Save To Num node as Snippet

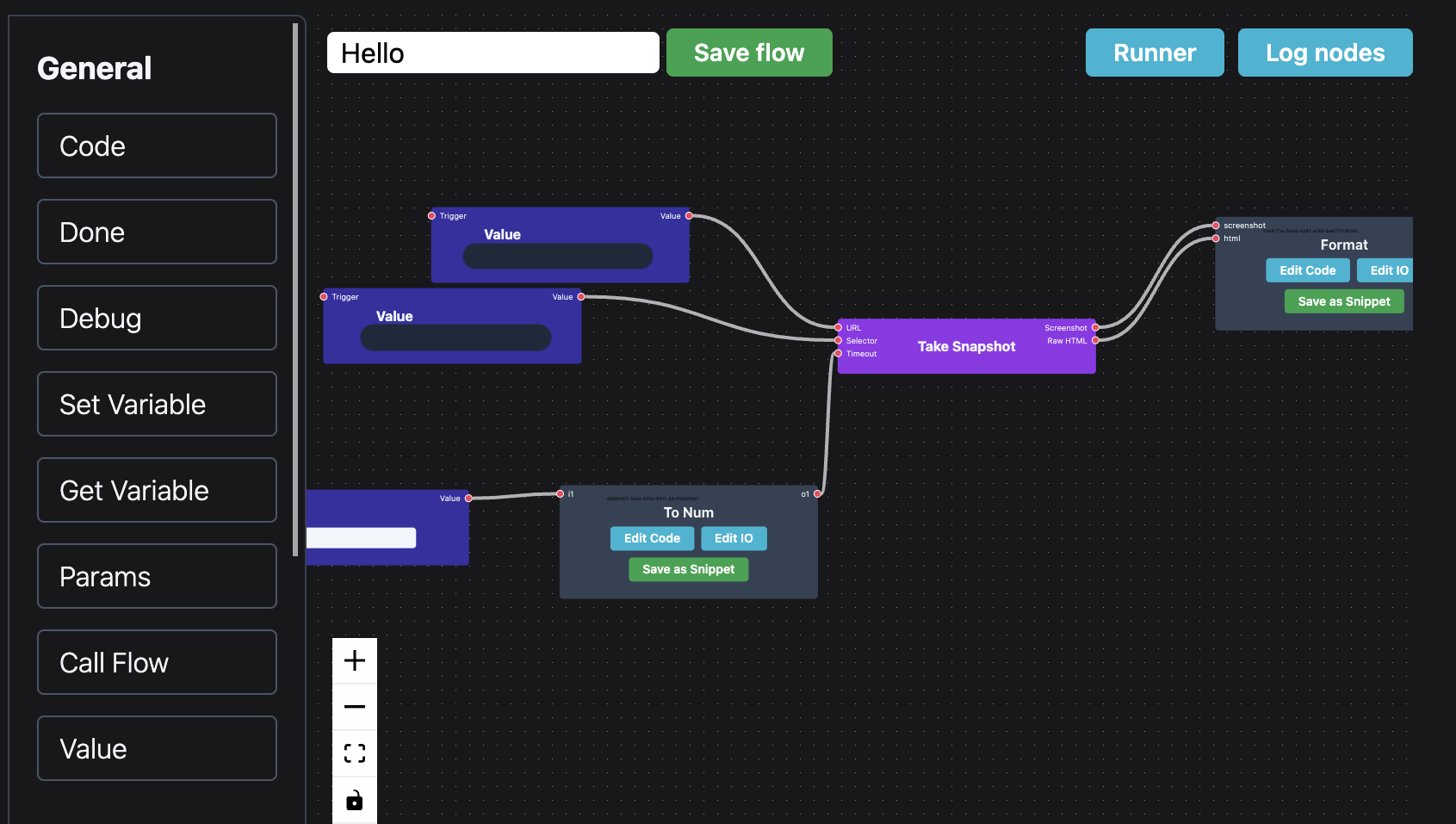coord(688,569)
